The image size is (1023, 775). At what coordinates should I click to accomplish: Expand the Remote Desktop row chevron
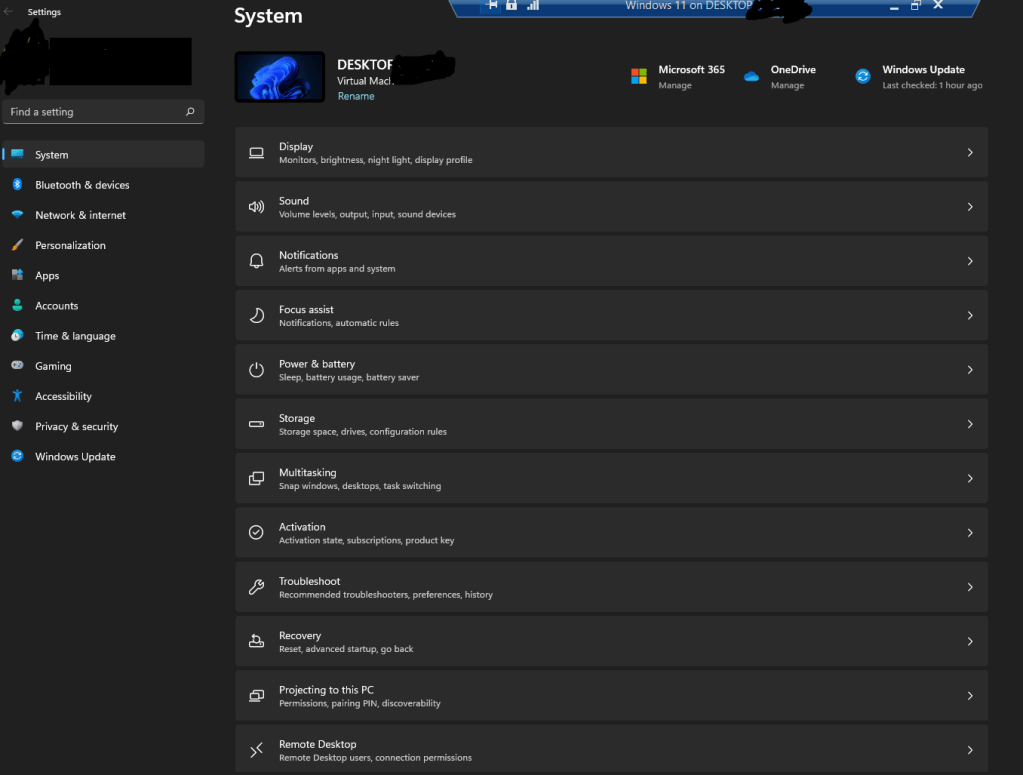pyautogui.click(x=969, y=750)
